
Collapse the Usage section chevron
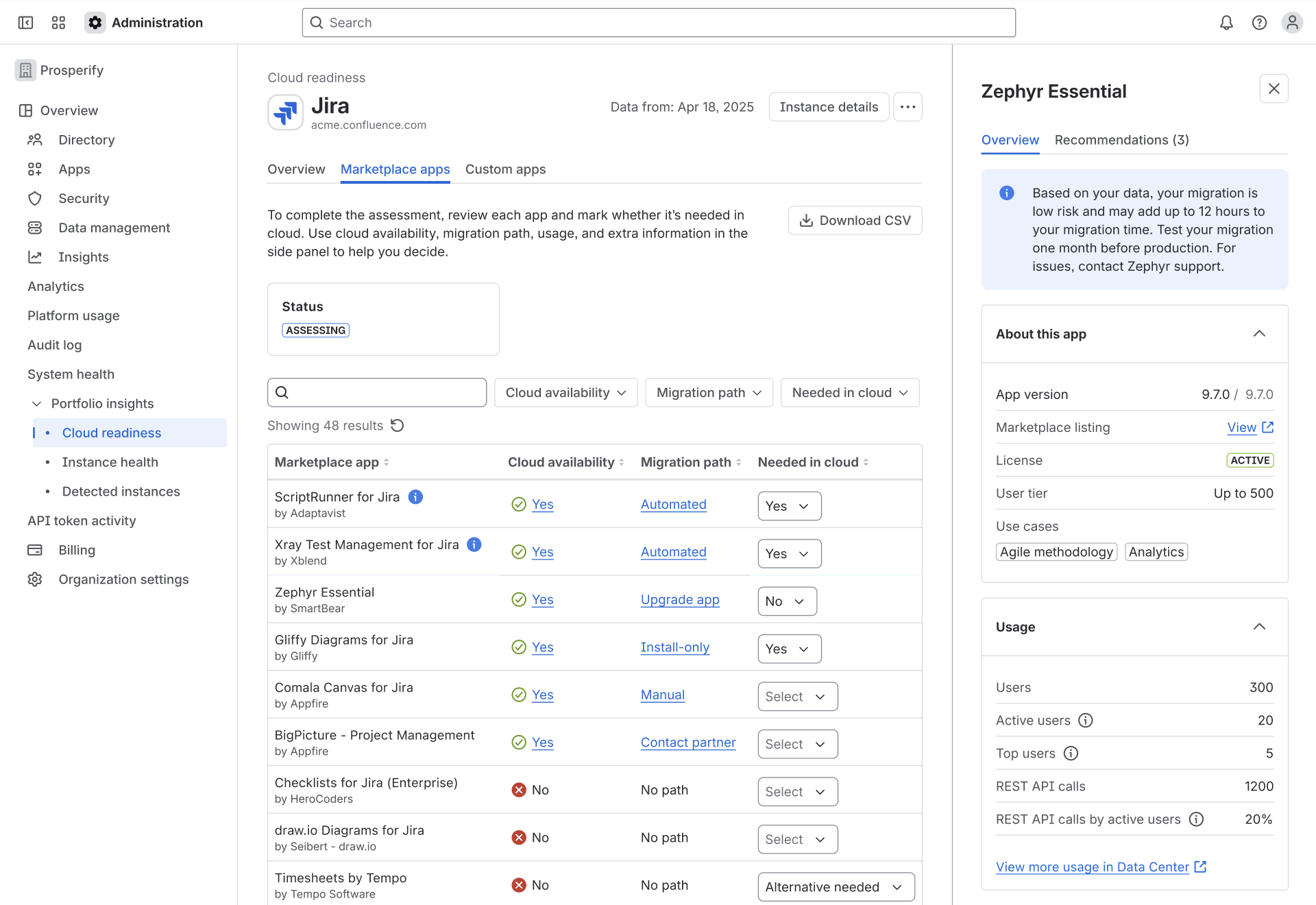pyautogui.click(x=1259, y=626)
